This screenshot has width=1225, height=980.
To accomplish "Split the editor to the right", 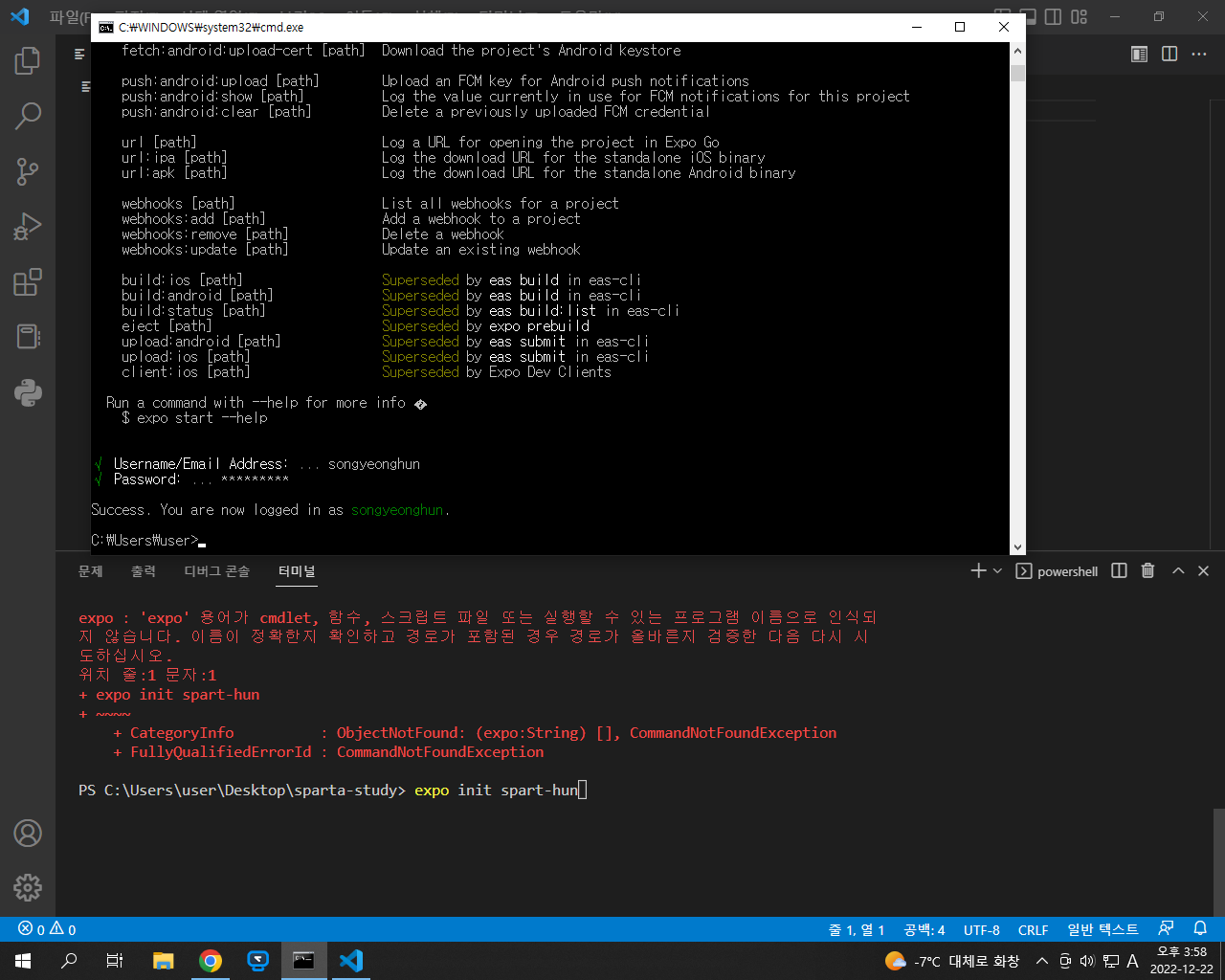I will [x=1169, y=54].
